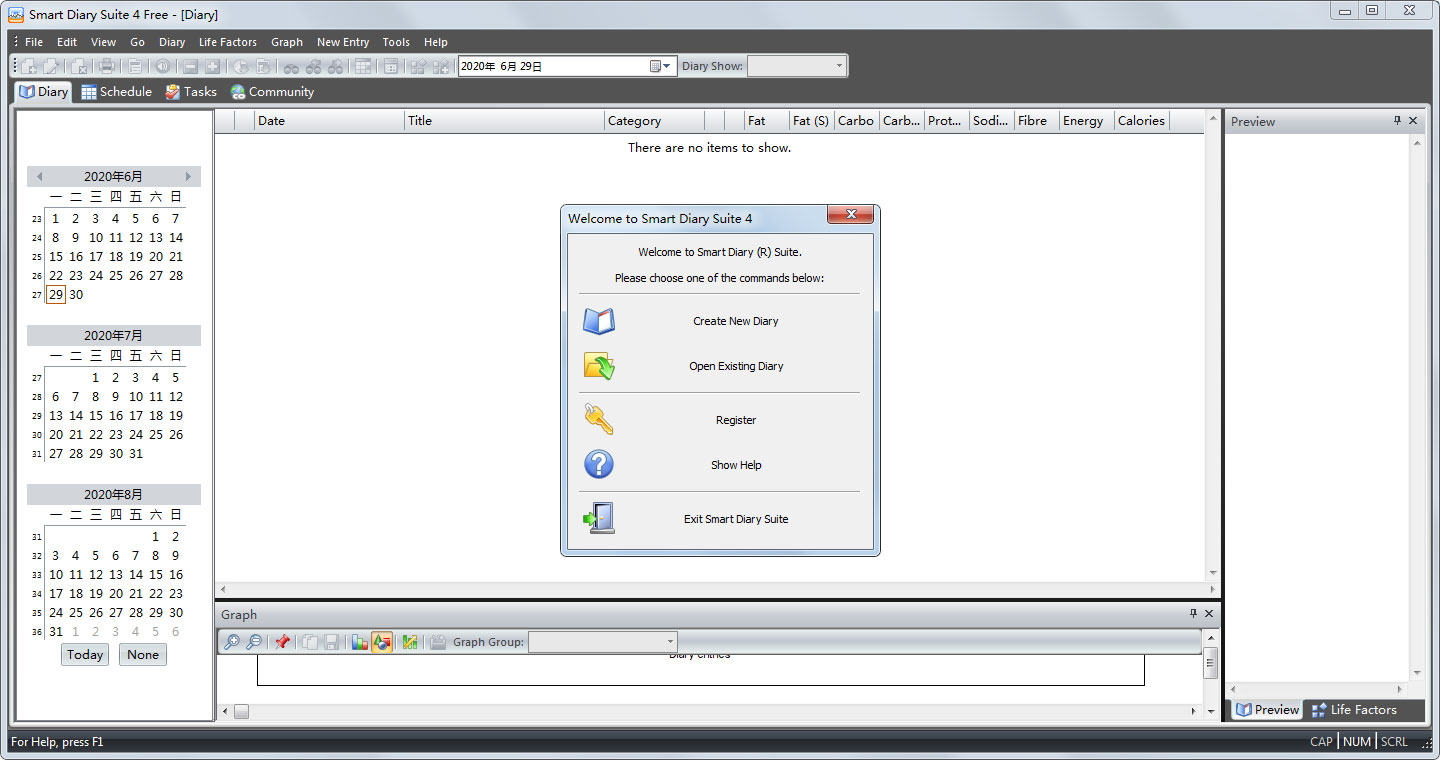Expand the Graph Group dropdown
1440x760 pixels.
coord(670,642)
